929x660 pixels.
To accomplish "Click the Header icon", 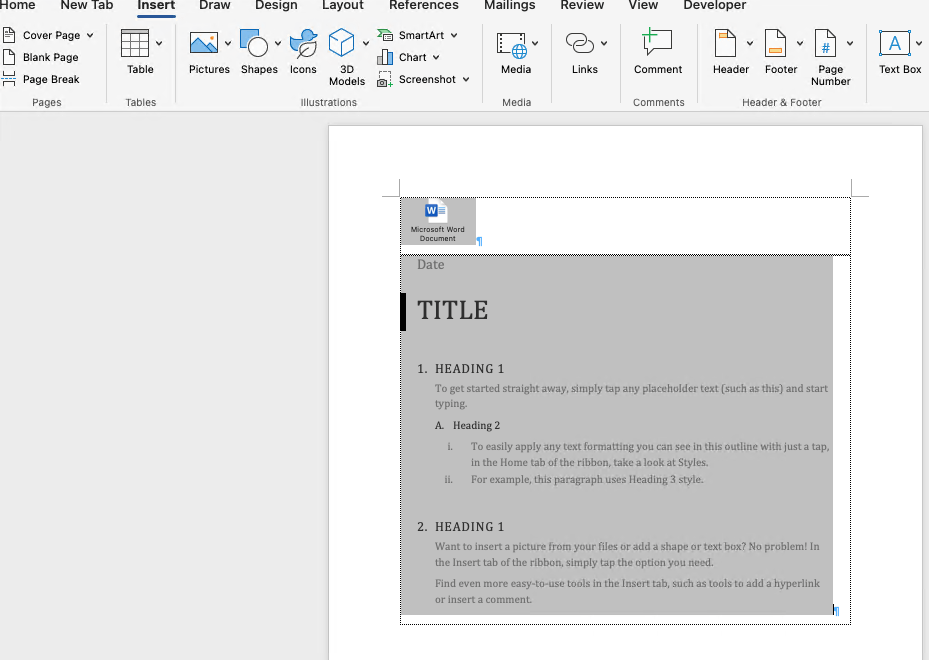I will pyautogui.click(x=725, y=43).
